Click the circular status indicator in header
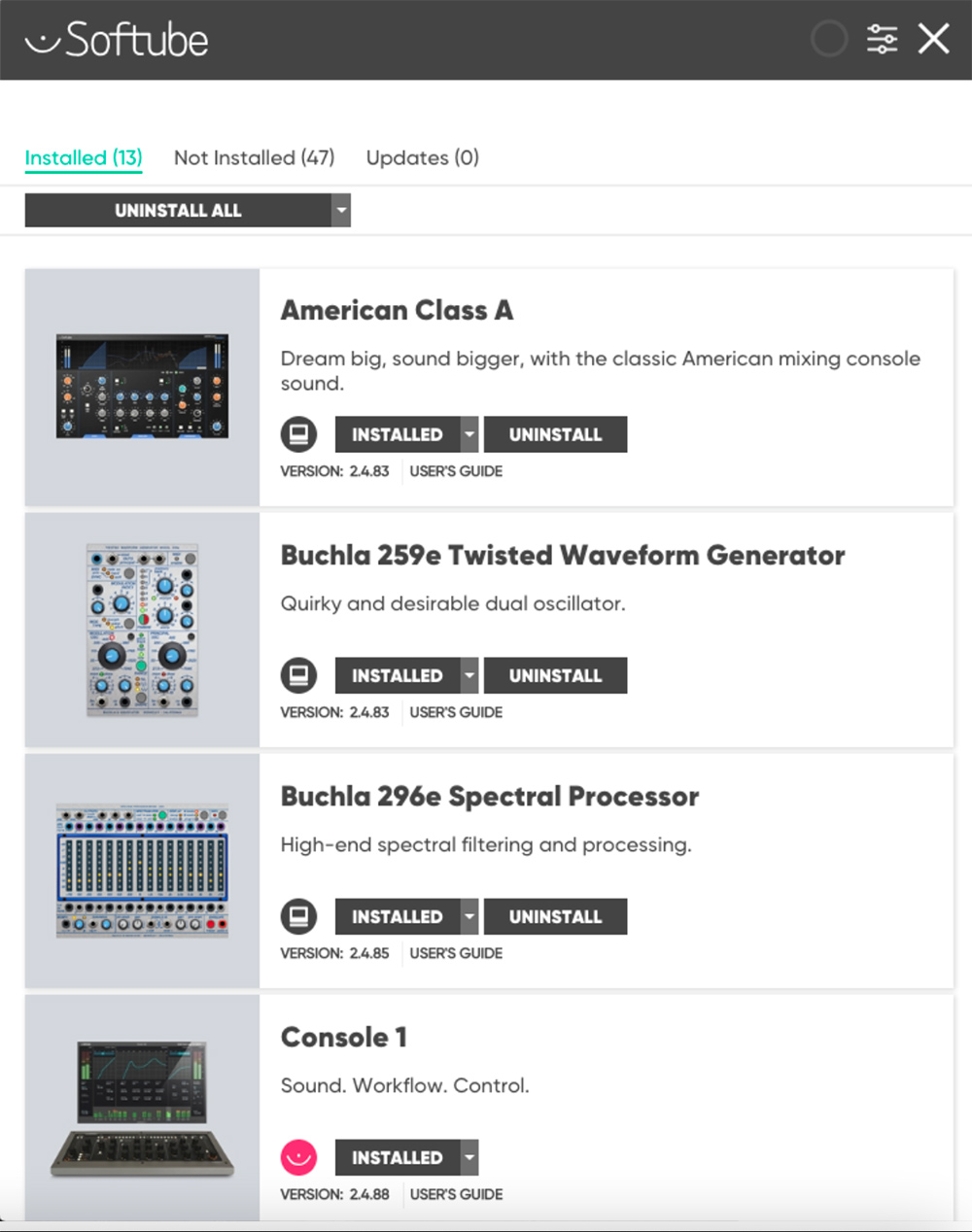This screenshot has height=1232, width=972. (829, 39)
